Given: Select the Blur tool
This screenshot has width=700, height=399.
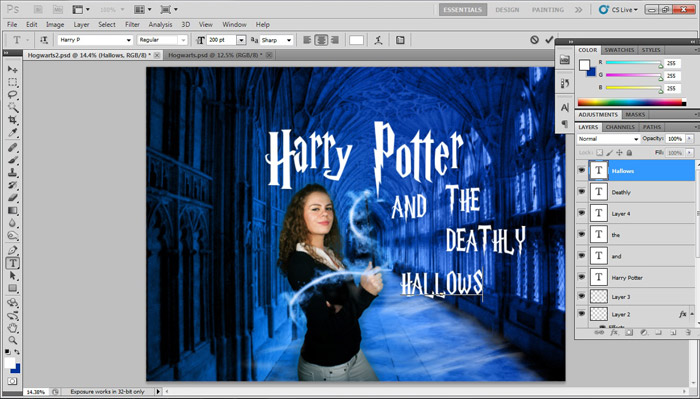Looking at the screenshot, I should tap(12, 223).
